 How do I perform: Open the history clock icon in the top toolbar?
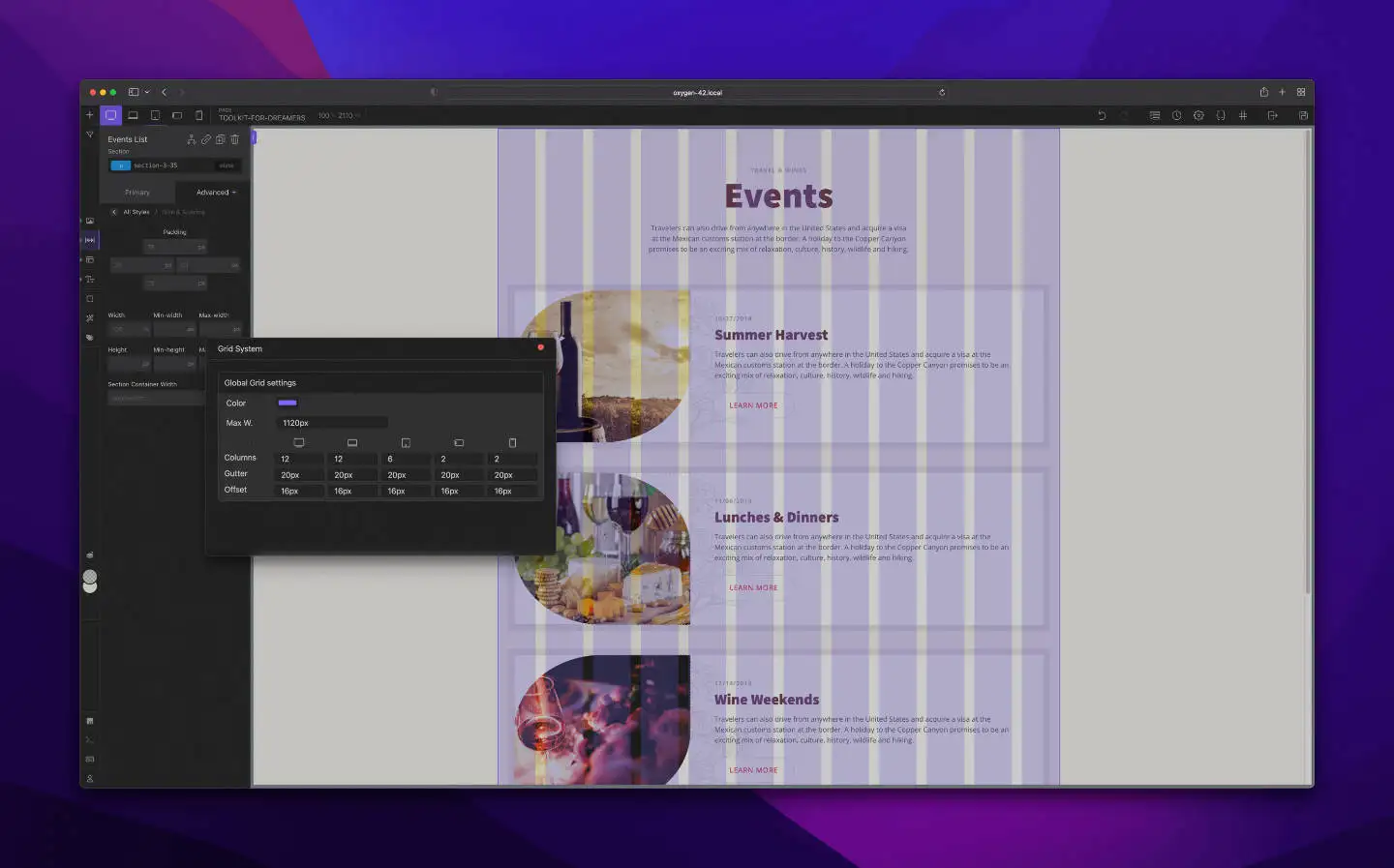[1176, 115]
